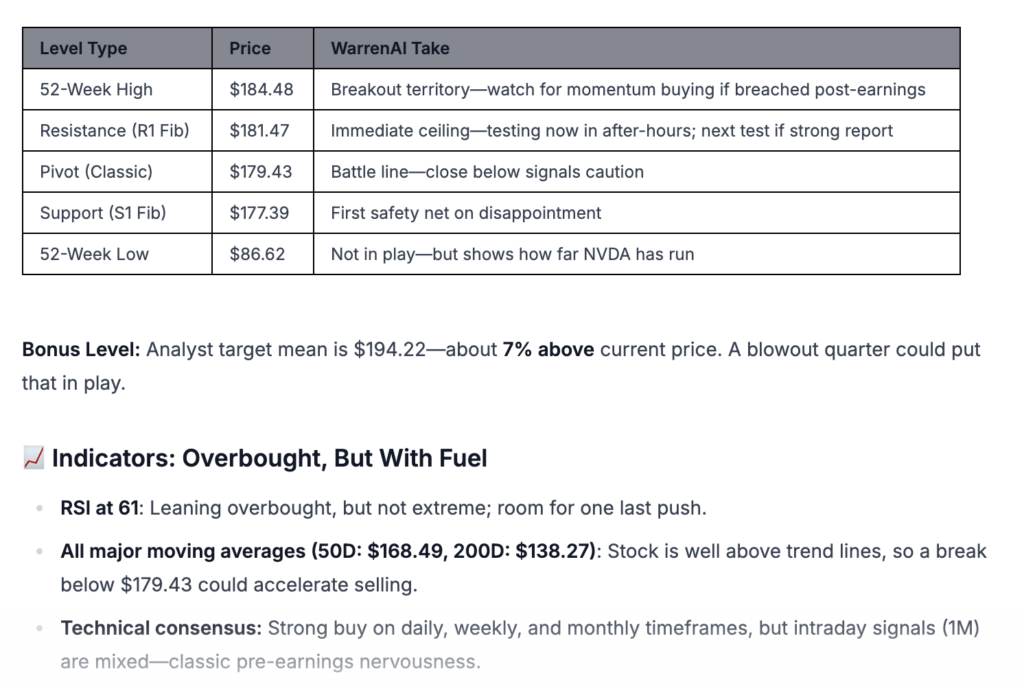
Task: Click the "Price" column header
Action: (249, 48)
